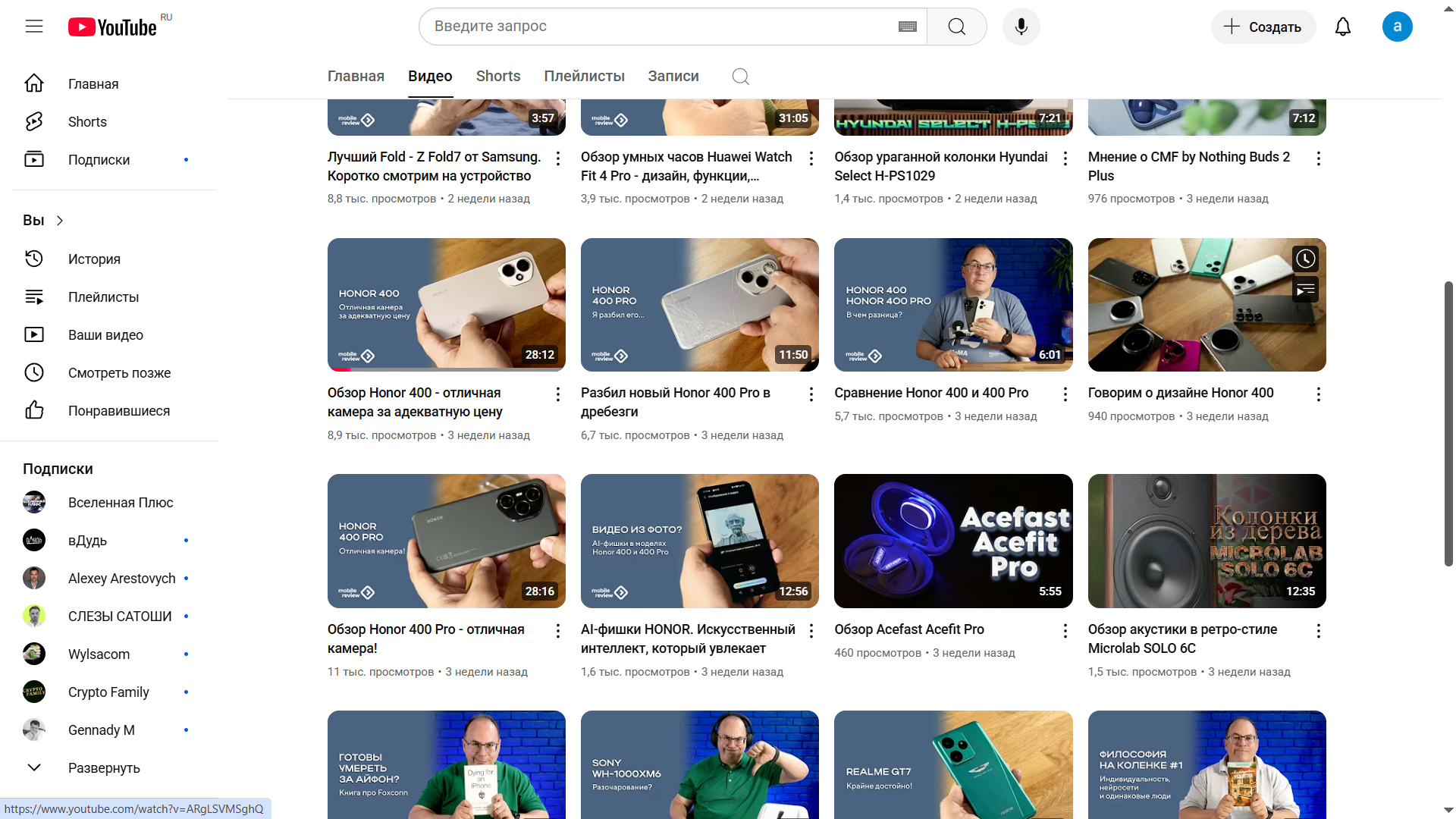The height and width of the screenshot is (819, 1456).
Task: Open more options for Microlab SOLO 6C video
Action: tap(1319, 631)
